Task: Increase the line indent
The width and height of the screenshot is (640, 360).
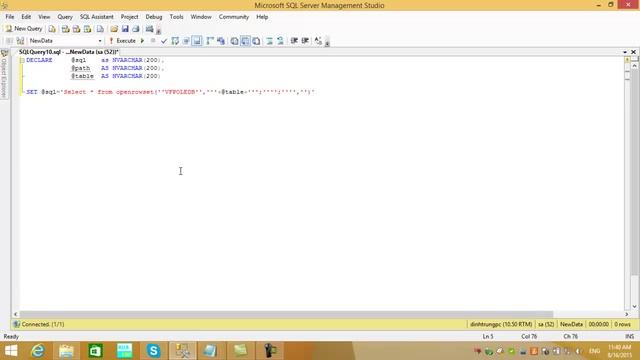Action: point(305,41)
